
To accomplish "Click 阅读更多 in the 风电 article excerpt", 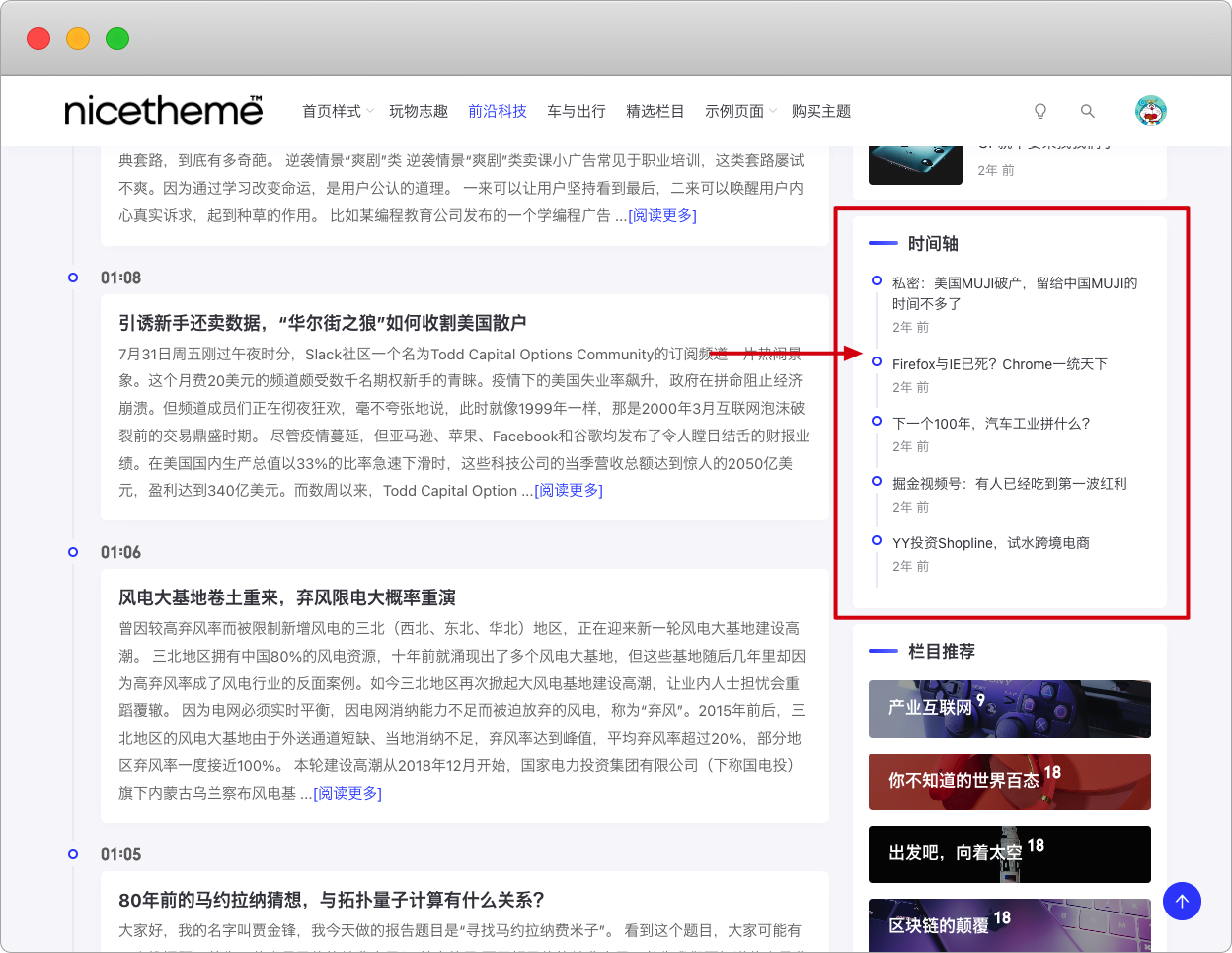I will [x=347, y=793].
